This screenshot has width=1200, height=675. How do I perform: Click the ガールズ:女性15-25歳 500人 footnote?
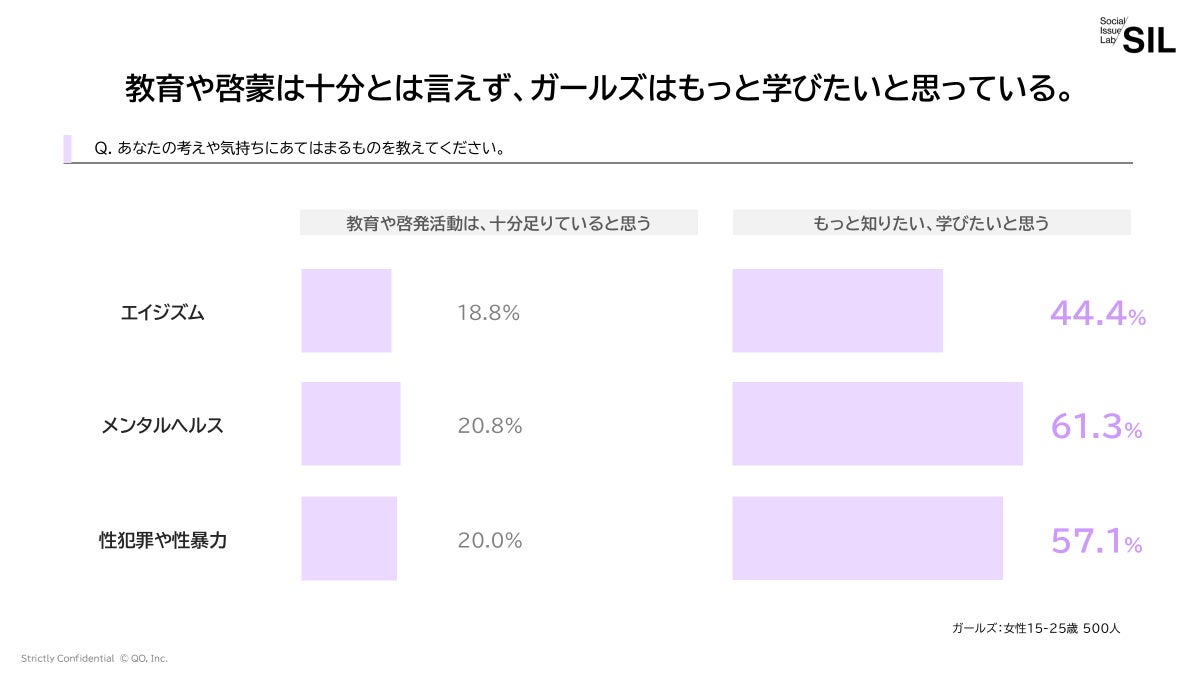1036,629
